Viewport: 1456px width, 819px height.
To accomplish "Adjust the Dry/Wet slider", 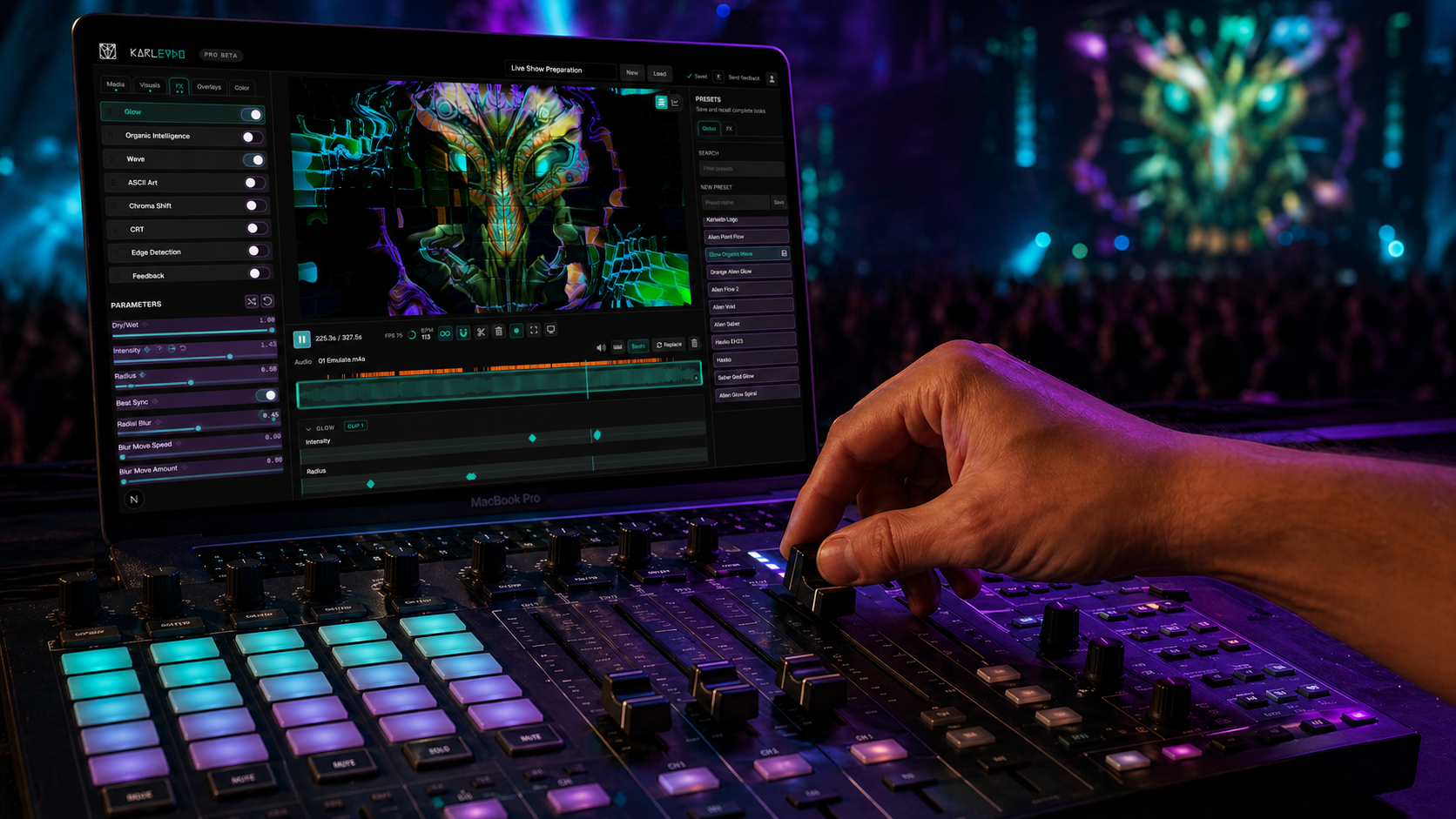I will [193, 332].
